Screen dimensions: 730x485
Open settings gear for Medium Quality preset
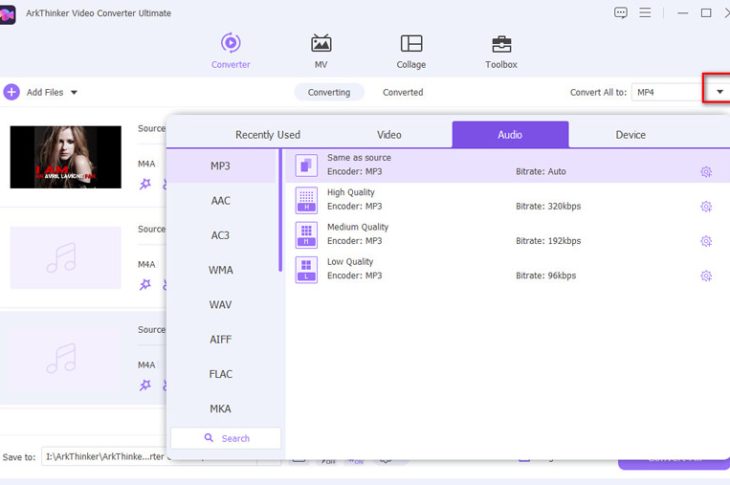[706, 241]
